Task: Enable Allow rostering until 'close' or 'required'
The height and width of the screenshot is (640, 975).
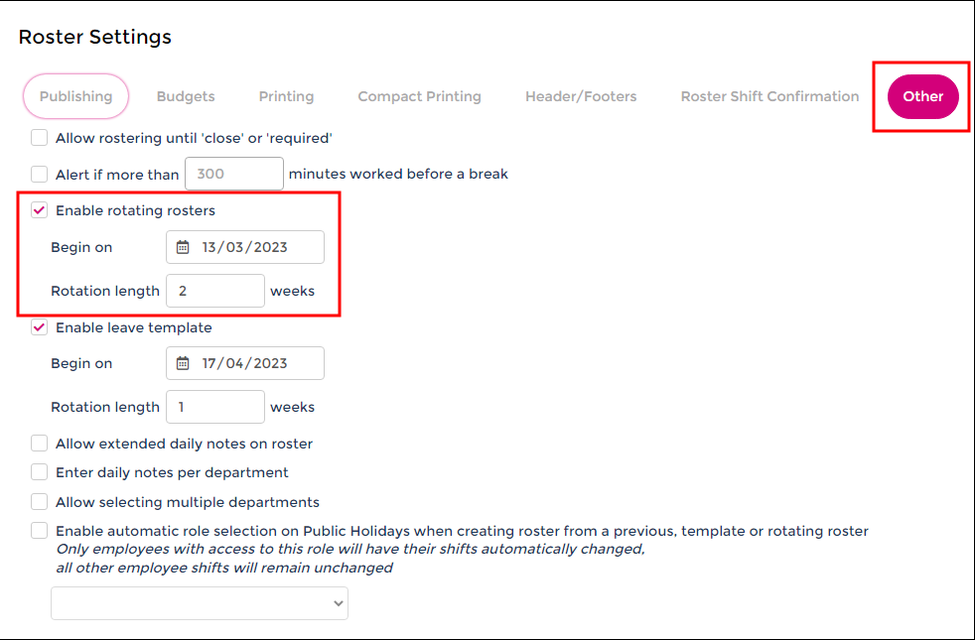Action: 39,139
